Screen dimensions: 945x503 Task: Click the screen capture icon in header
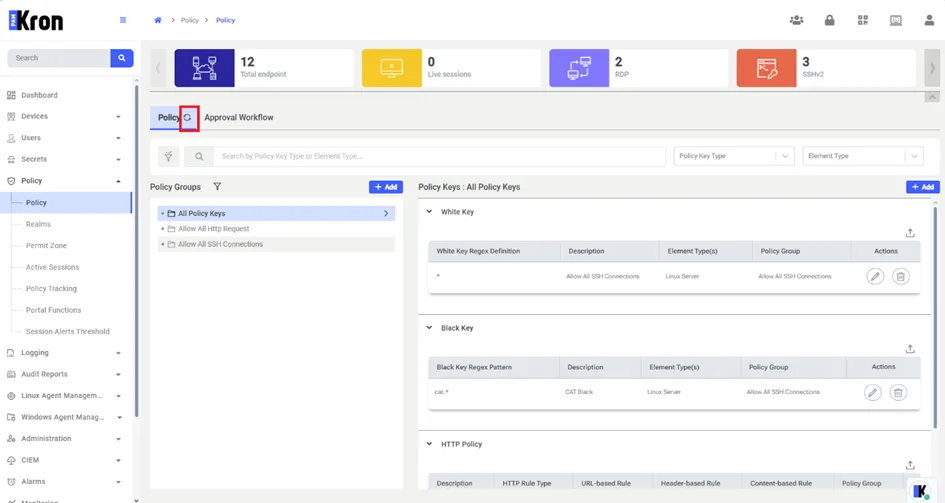[x=896, y=20]
